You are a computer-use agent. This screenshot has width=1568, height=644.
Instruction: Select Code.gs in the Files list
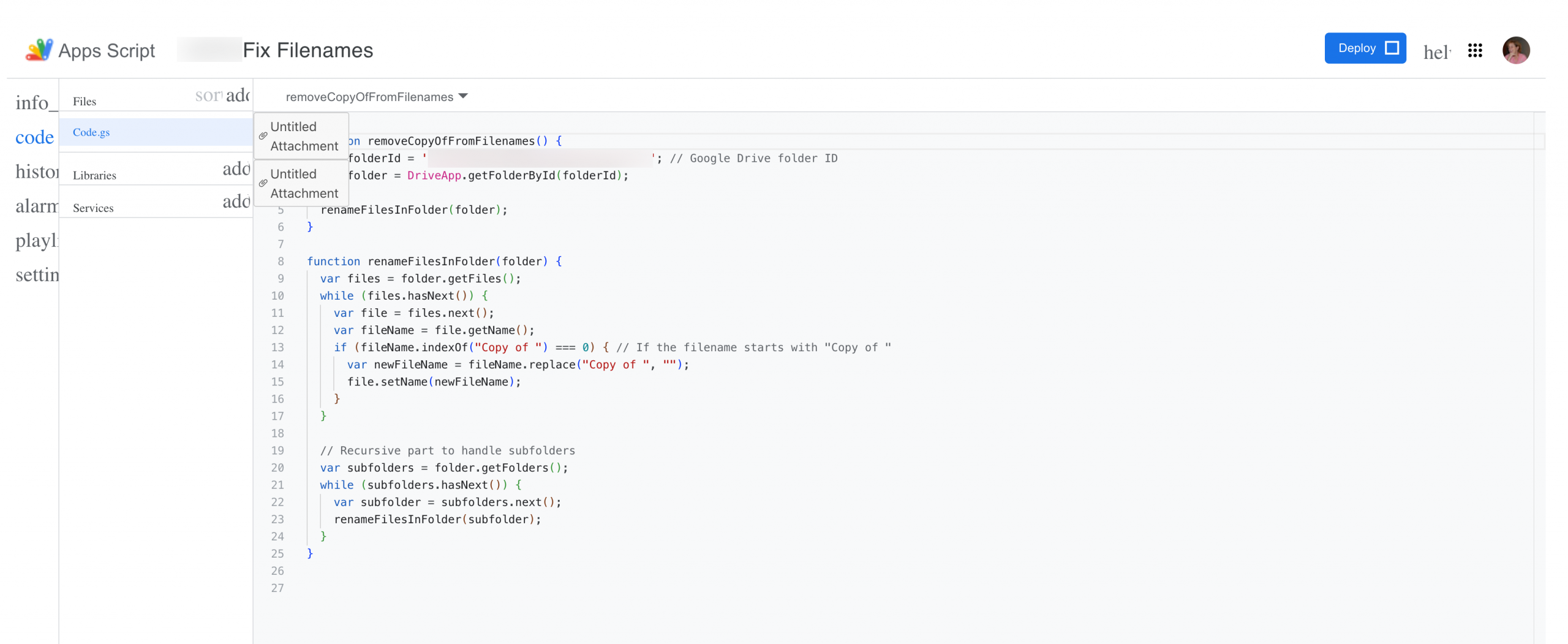(92, 132)
